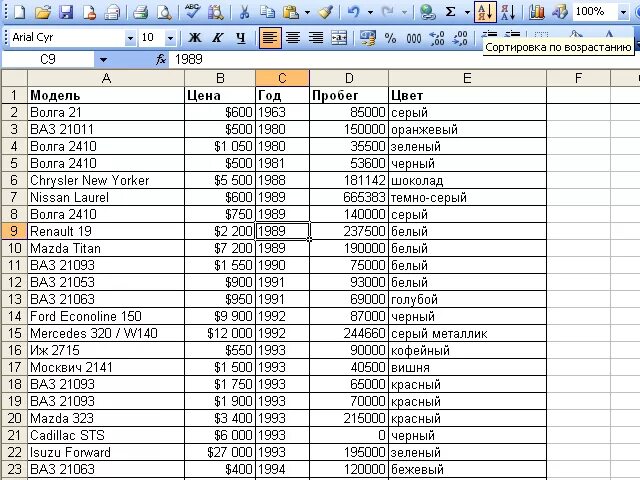
Task: Run the ABC spelling check
Action: tap(192, 12)
